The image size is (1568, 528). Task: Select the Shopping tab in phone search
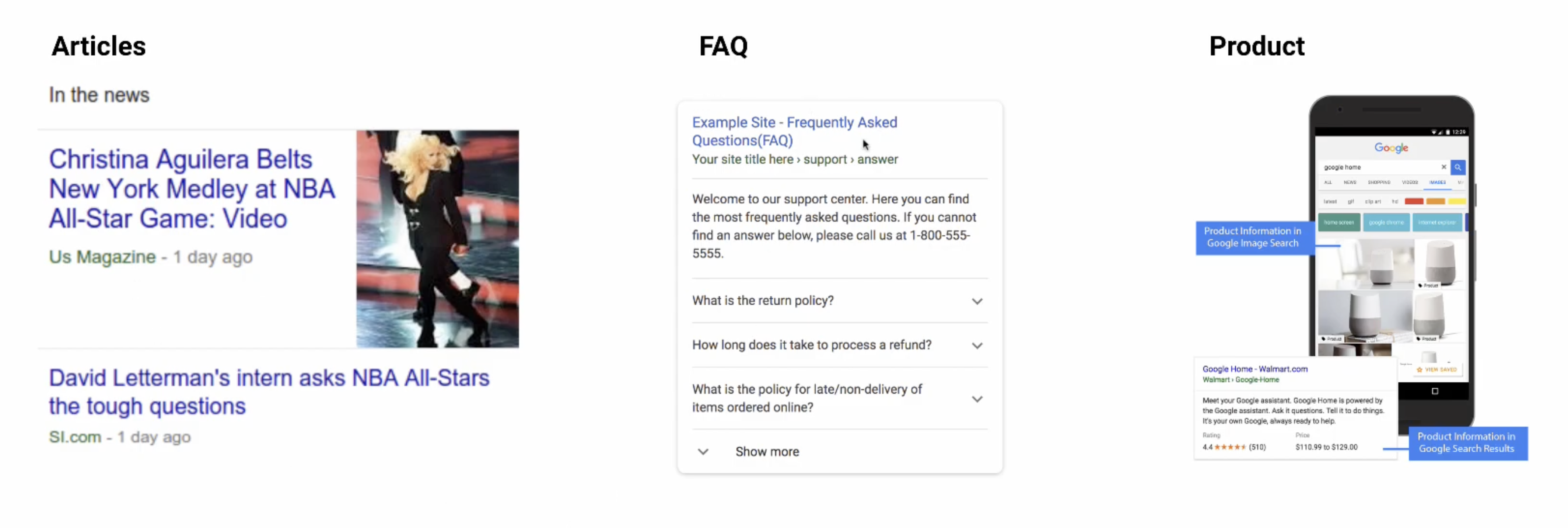(1379, 183)
